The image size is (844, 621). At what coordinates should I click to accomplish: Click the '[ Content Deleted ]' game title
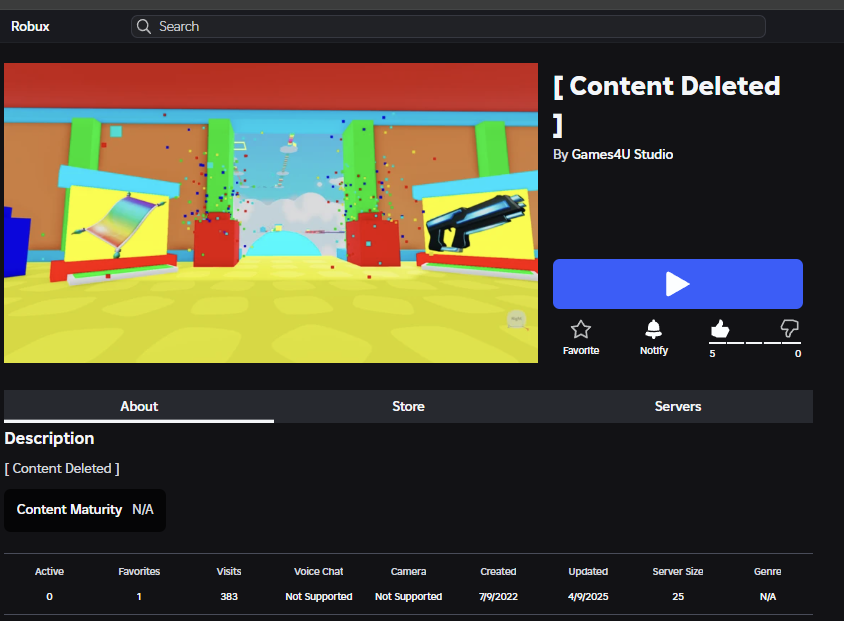(x=667, y=105)
